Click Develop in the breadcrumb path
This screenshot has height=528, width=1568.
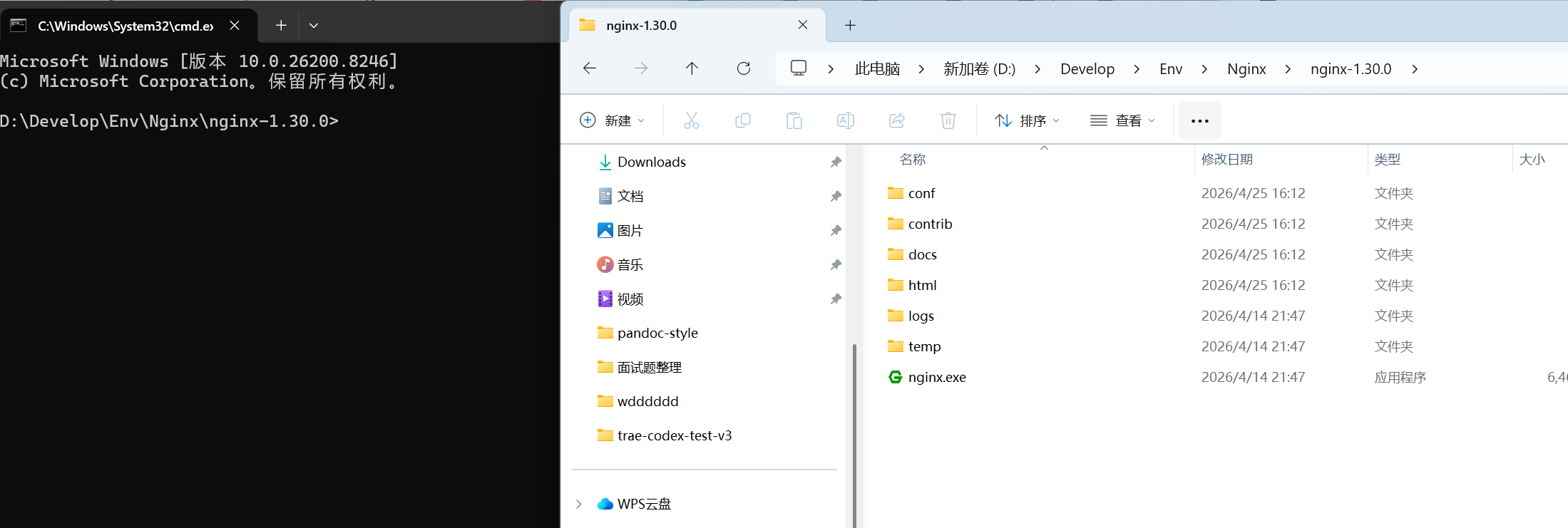[1087, 68]
